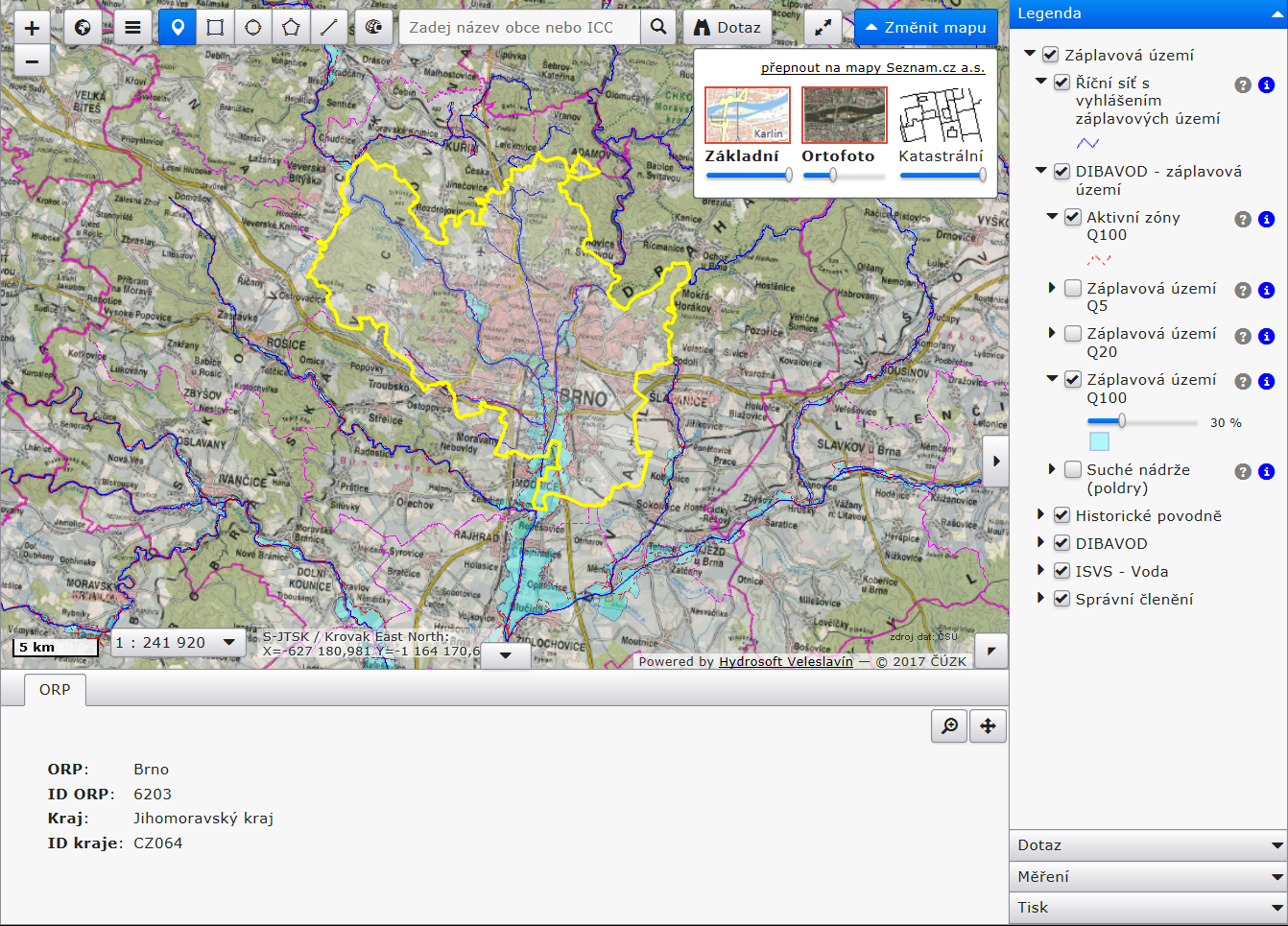Viewport: 1288px width, 926px height.
Task: Enable the Záplavová území Q20 layer
Action: click(x=1073, y=333)
